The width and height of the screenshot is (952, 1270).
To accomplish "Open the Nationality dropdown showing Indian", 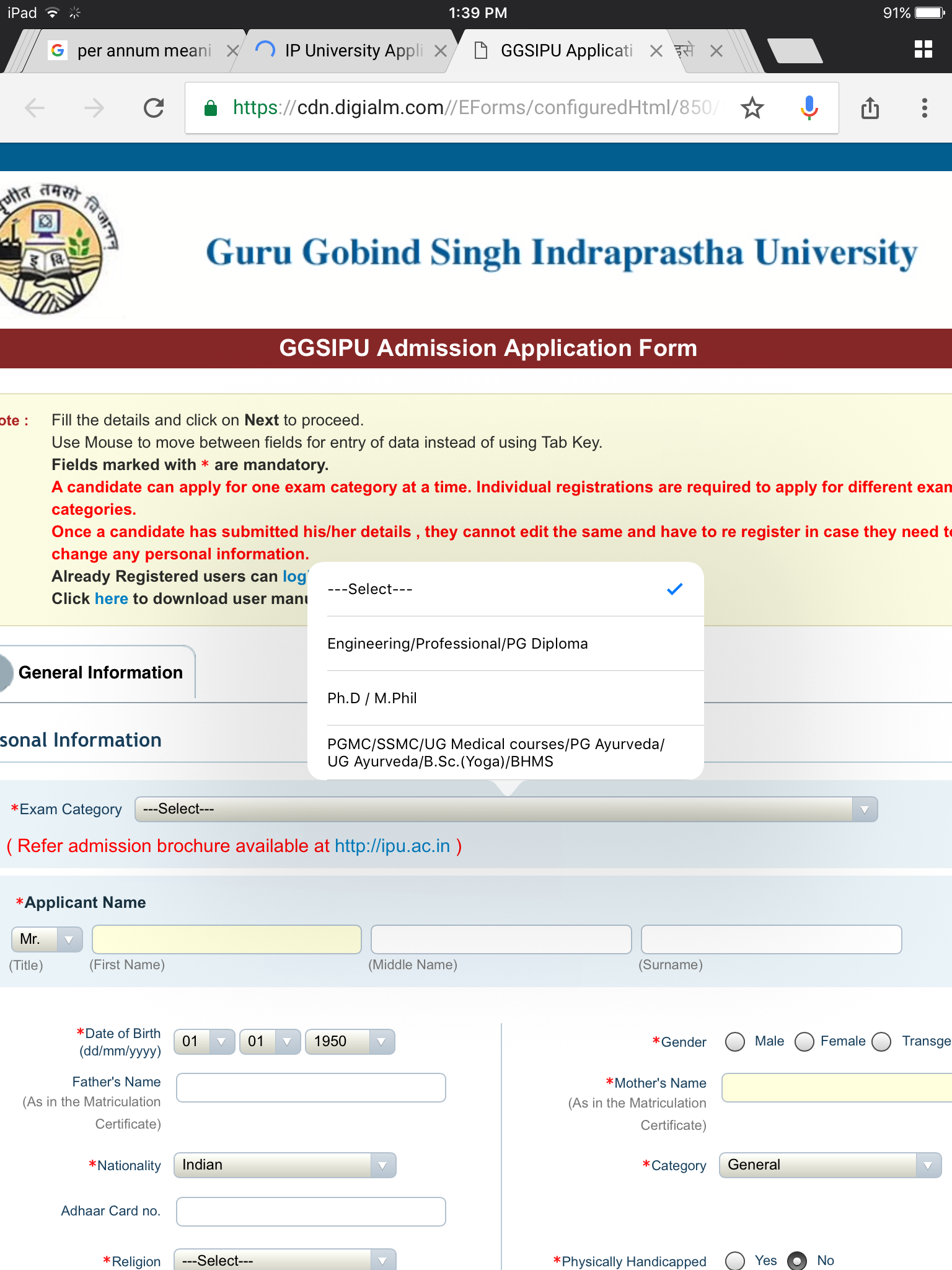I will [x=284, y=1165].
